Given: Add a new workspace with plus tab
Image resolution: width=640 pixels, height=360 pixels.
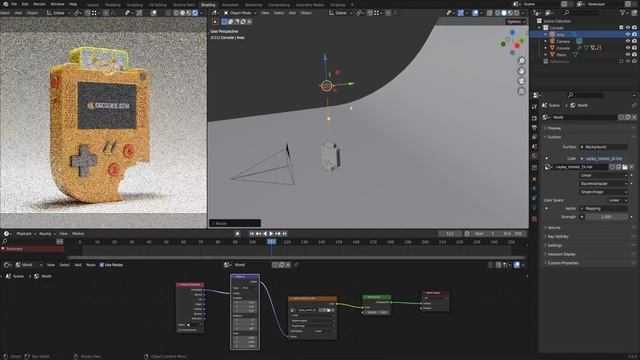Looking at the screenshot, I should click(x=352, y=5).
